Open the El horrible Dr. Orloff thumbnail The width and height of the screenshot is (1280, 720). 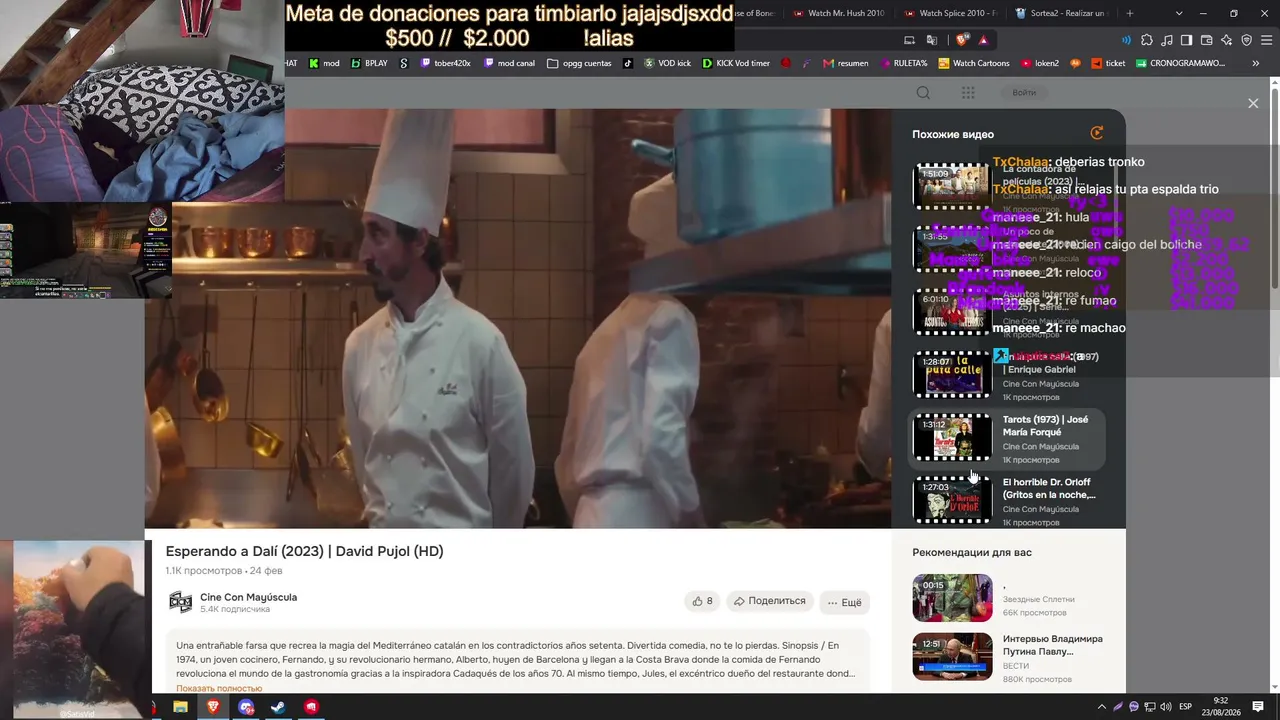coord(952,500)
